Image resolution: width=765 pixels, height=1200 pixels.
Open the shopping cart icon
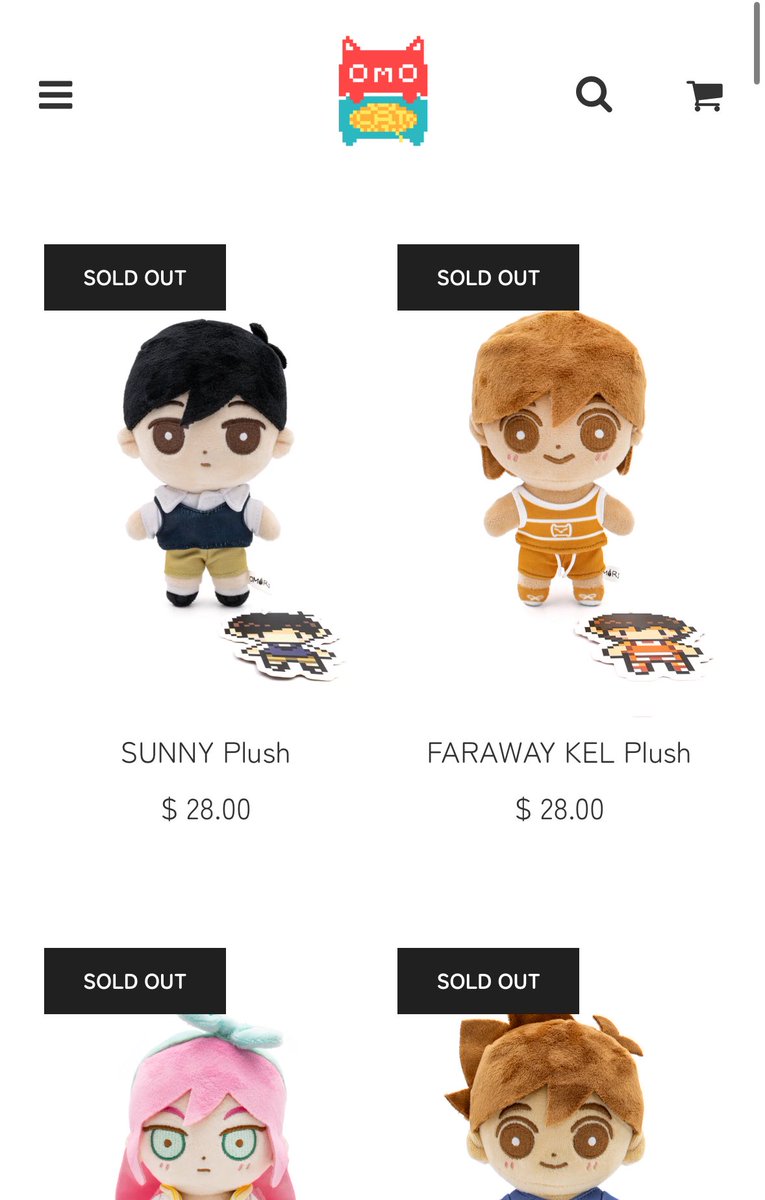click(x=705, y=96)
